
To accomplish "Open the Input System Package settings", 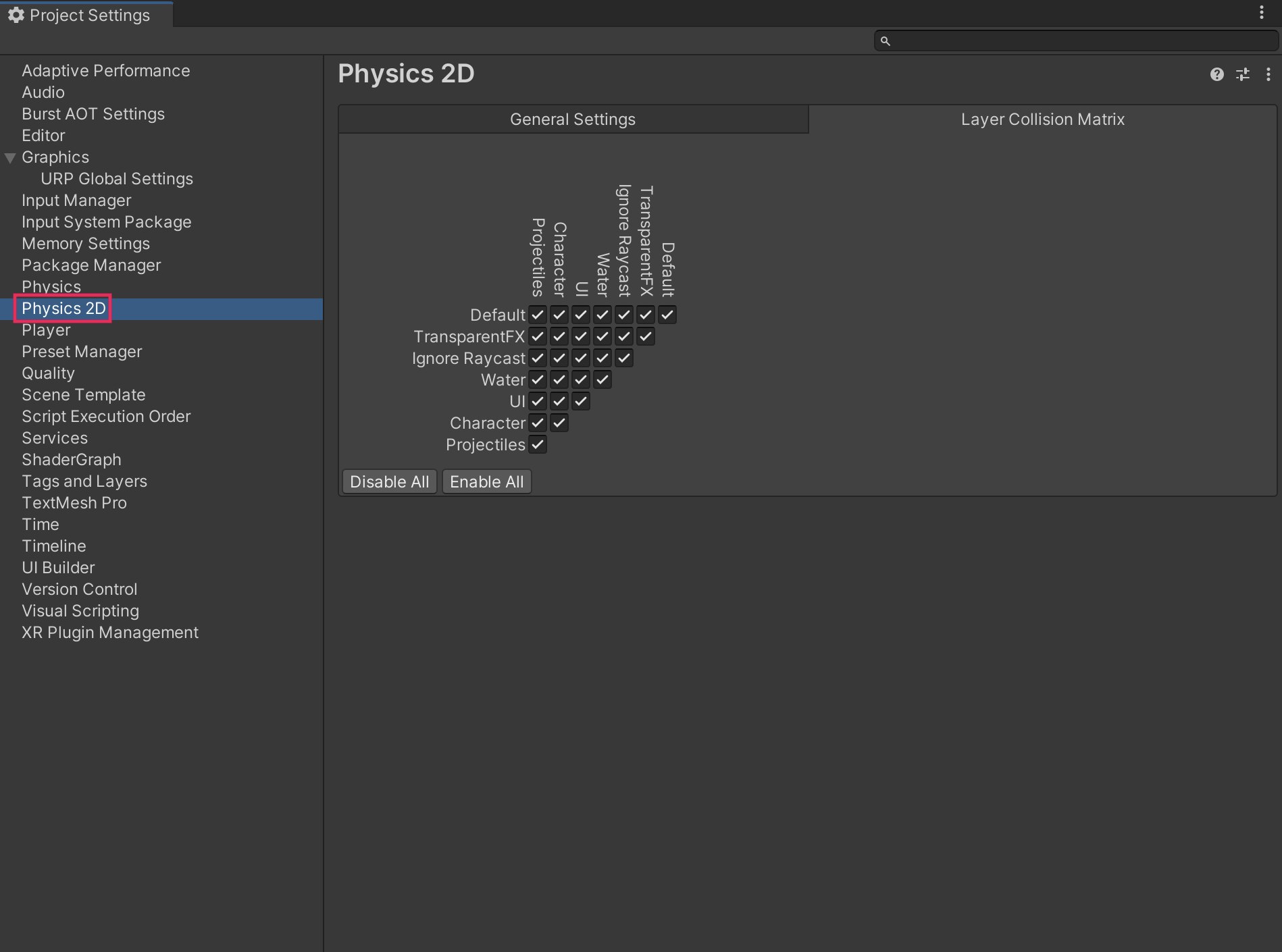I will (x=107, y=222).
